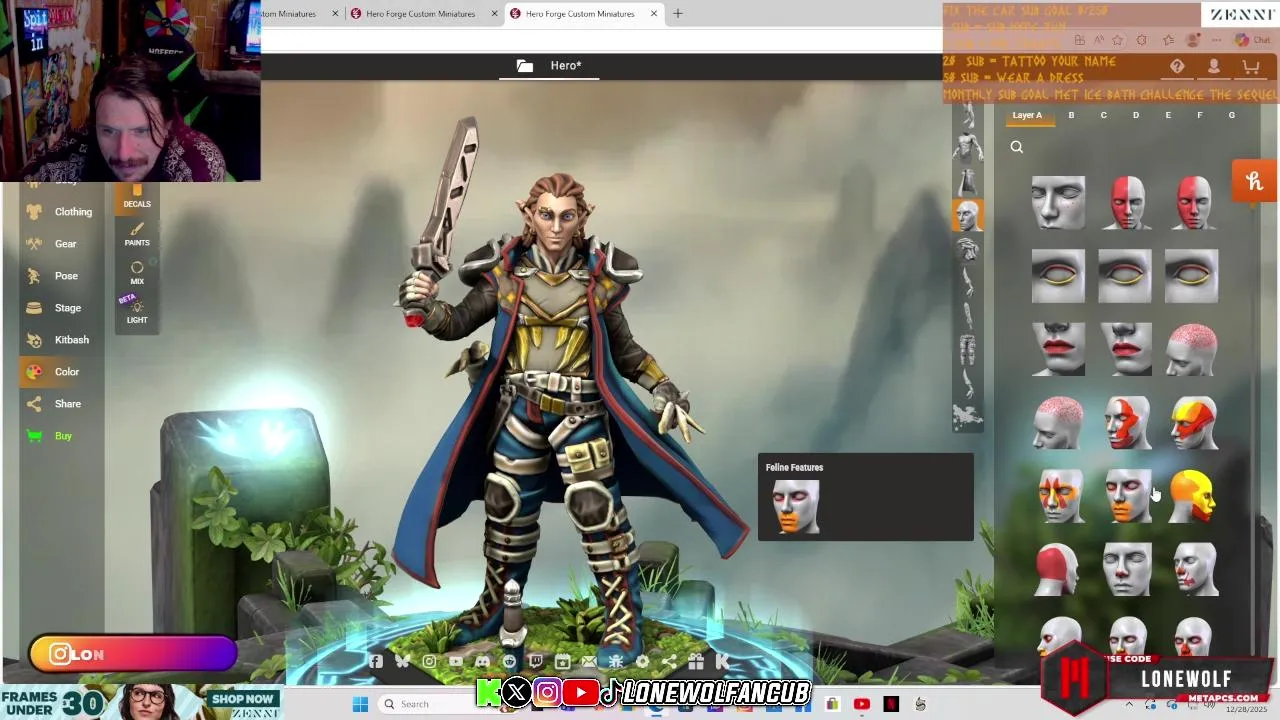Viewport: 1280px width, 720px height.
Task: Click the calendar footer icon
Action: click(x=562, y=661)
